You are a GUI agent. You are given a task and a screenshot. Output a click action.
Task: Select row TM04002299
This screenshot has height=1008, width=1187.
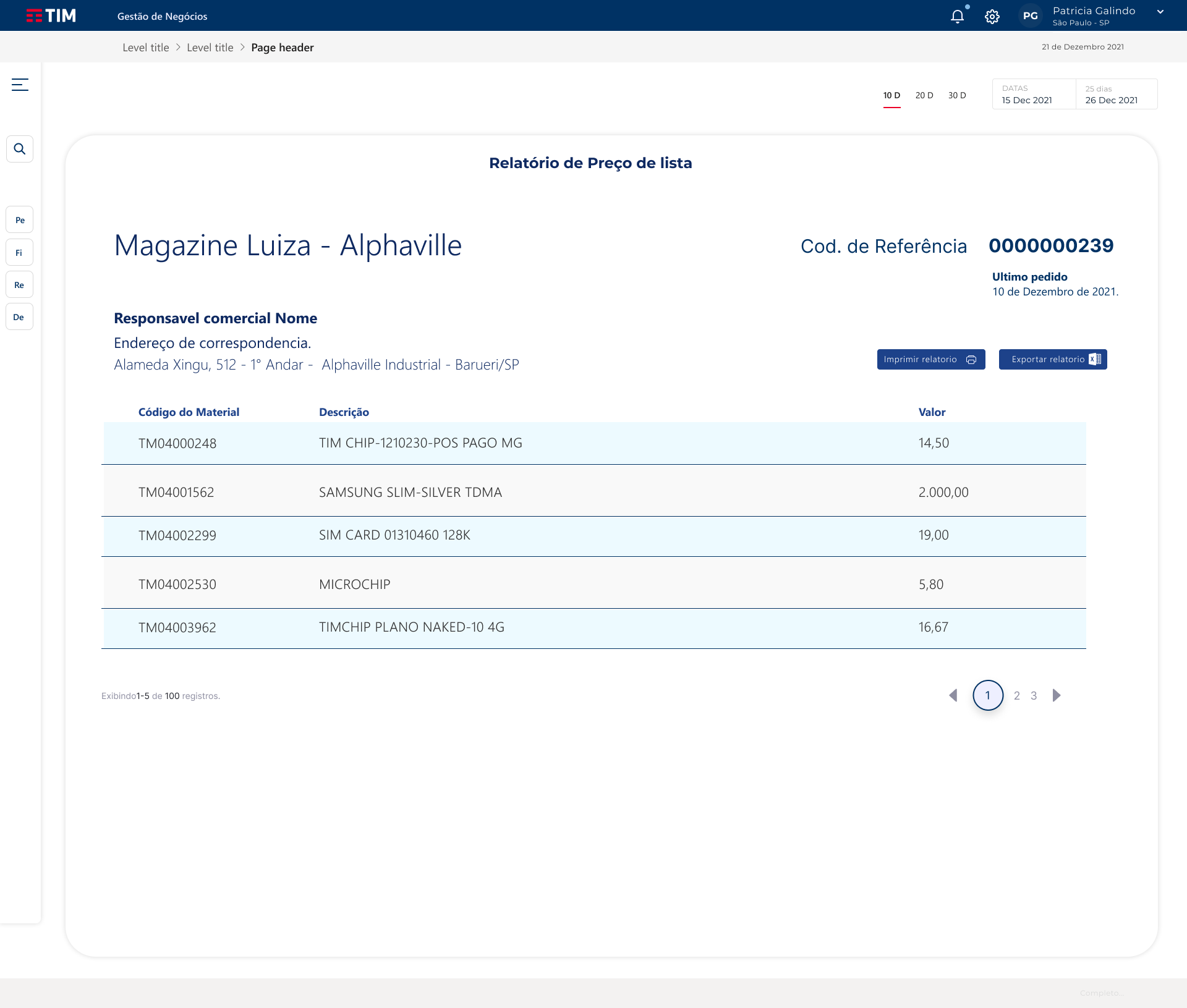[594, 536]
